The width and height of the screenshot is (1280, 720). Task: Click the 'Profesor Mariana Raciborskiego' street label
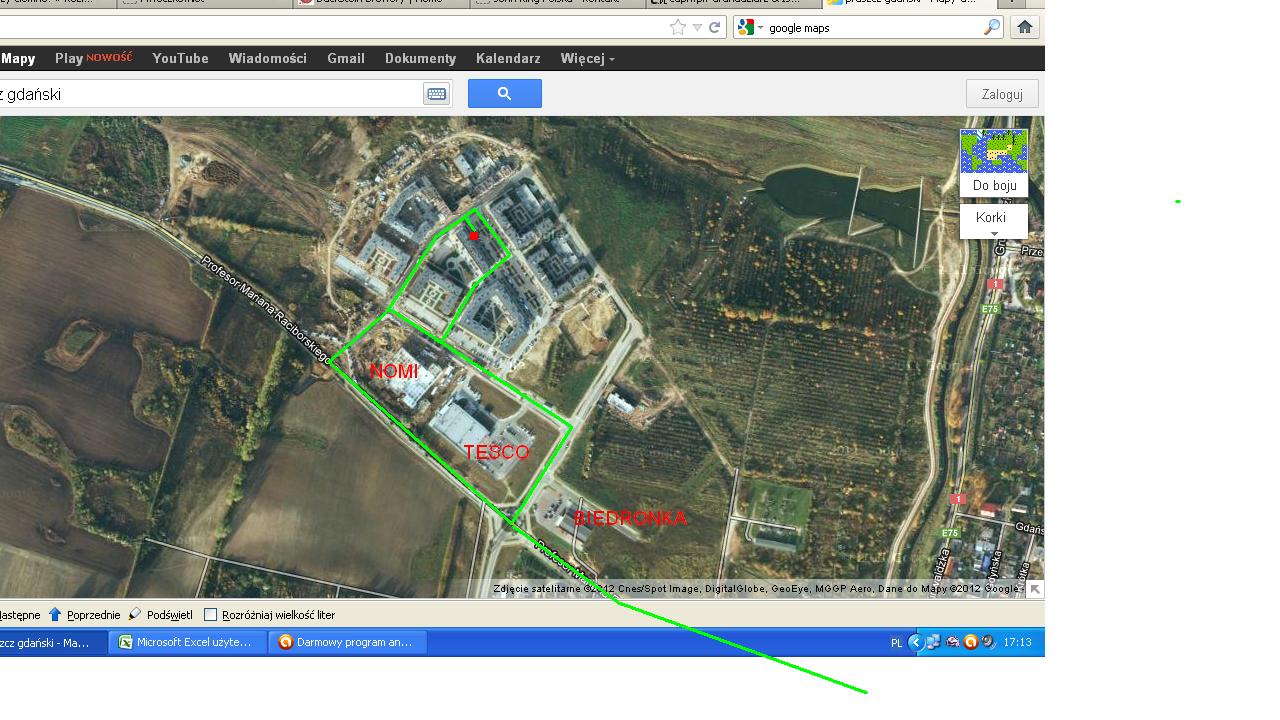tap(266, 309)
